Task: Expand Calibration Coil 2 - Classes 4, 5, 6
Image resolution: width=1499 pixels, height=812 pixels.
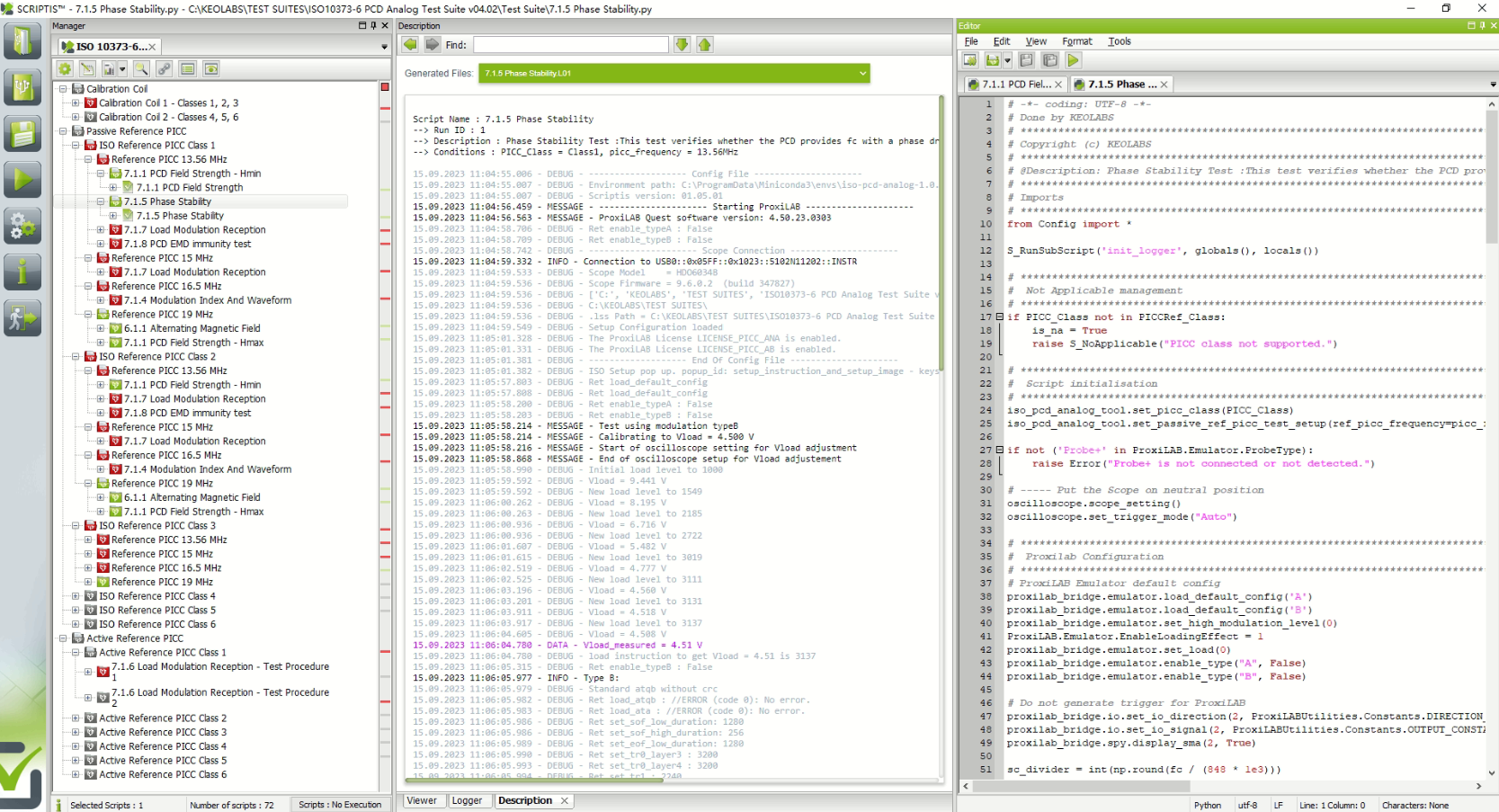Action: (x=76, y=117)
